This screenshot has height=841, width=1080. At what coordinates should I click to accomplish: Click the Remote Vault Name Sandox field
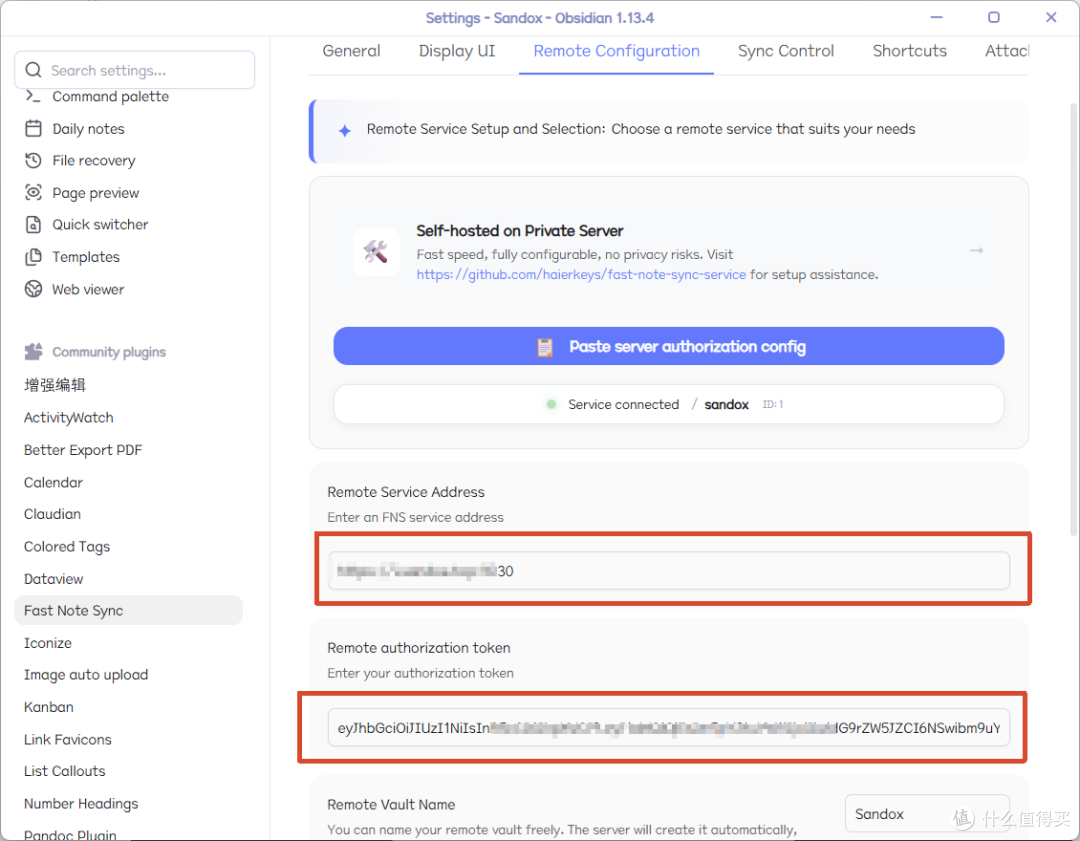click(x=926, y=813)
